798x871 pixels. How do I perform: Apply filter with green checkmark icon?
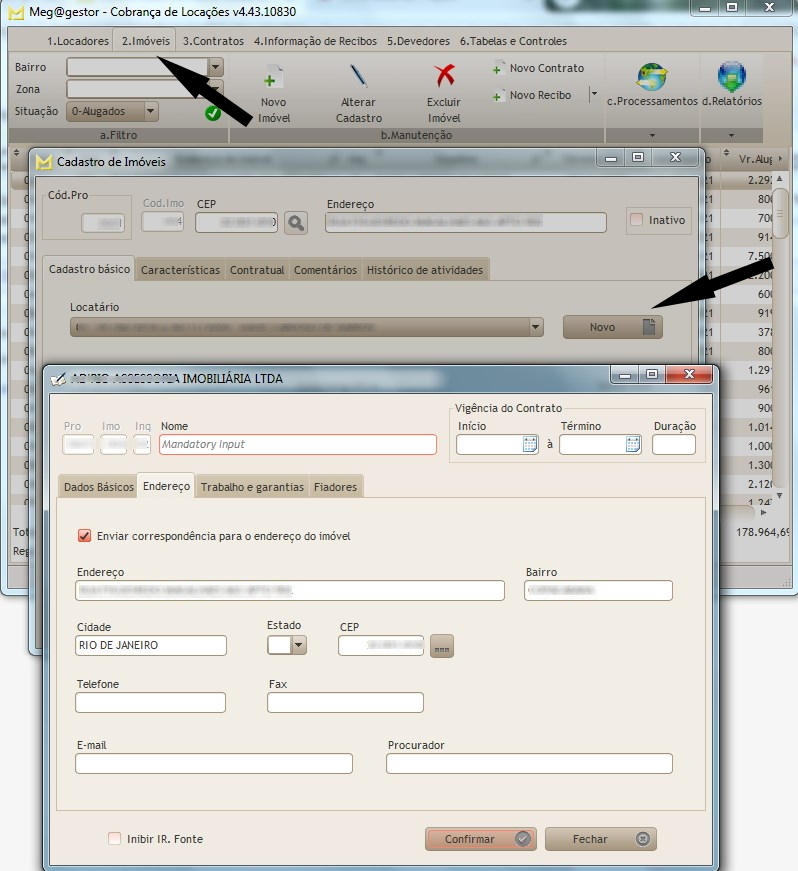click(212, 113)
